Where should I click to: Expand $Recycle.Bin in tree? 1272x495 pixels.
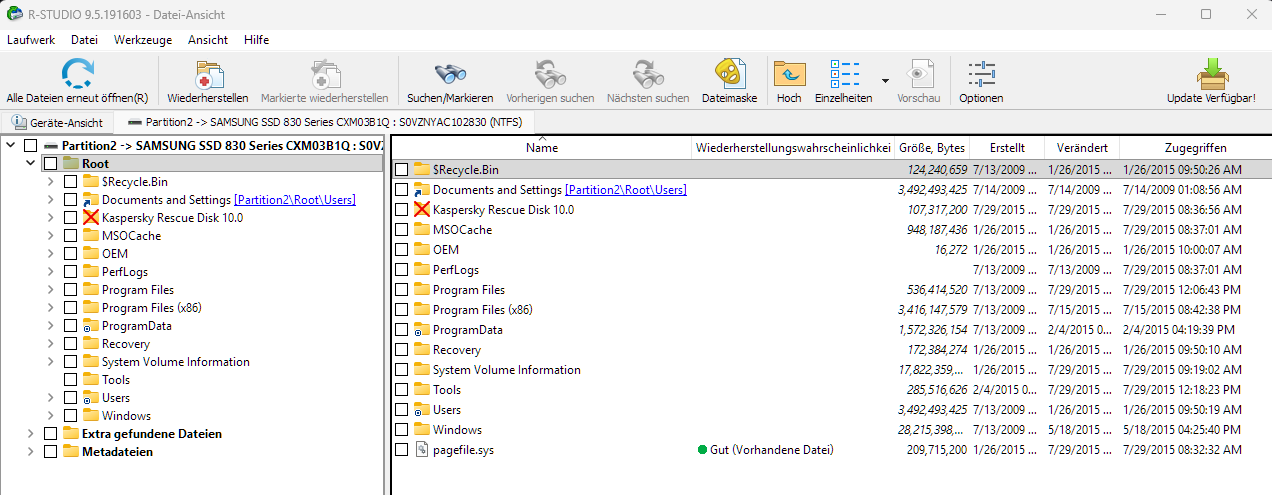pyautogui.click(x=51, y=182)
